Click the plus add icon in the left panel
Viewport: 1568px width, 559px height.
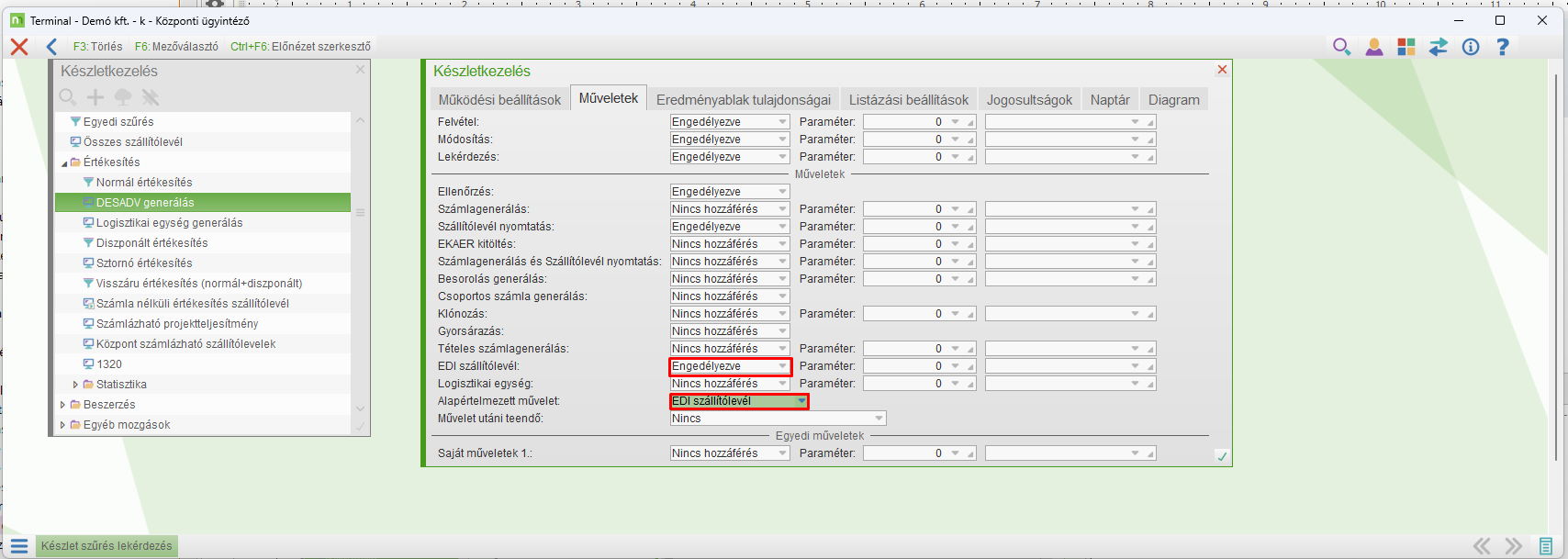(95, 97)
